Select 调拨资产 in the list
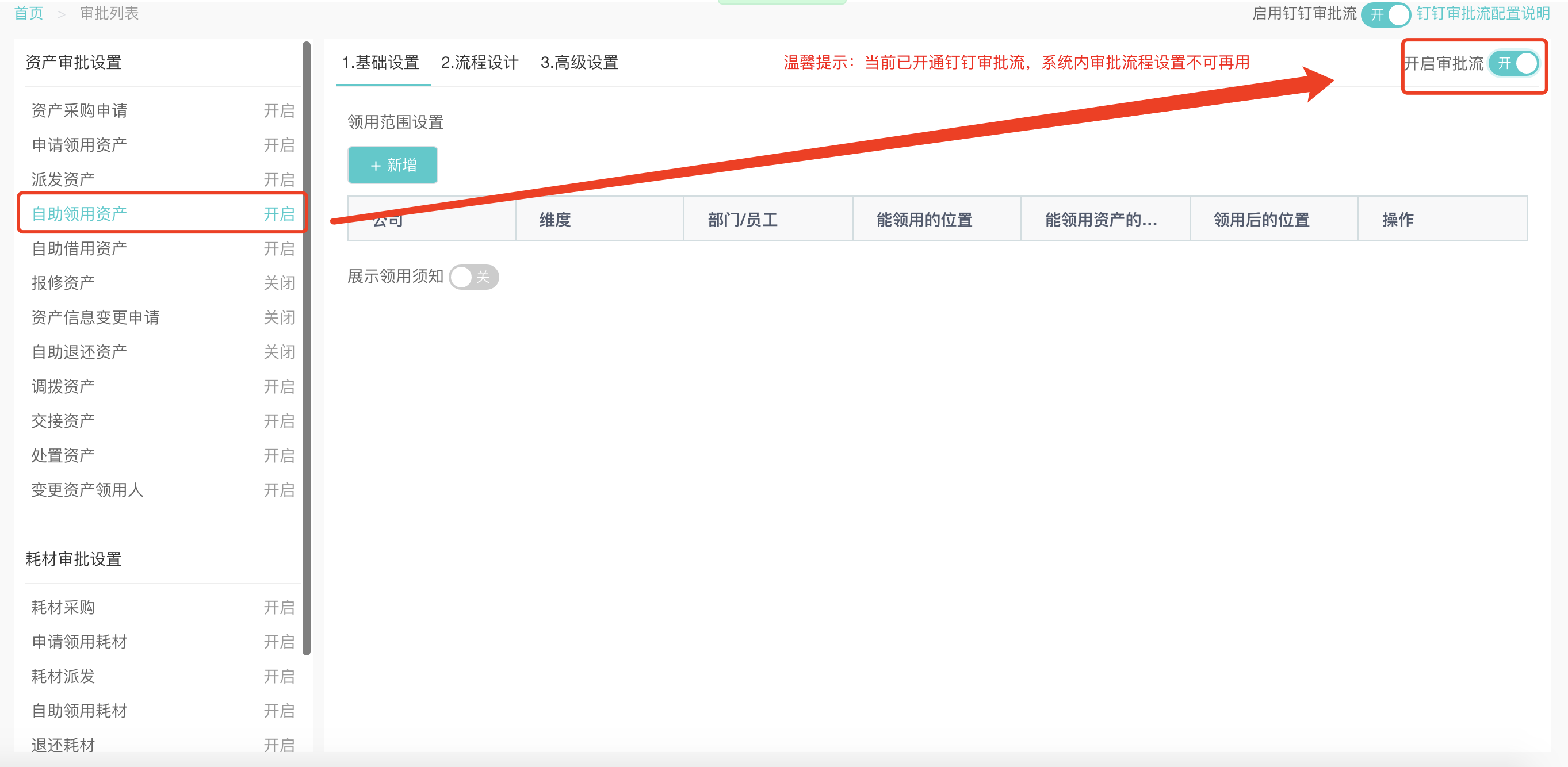The image size is (1568, 767). coord(63,386)
